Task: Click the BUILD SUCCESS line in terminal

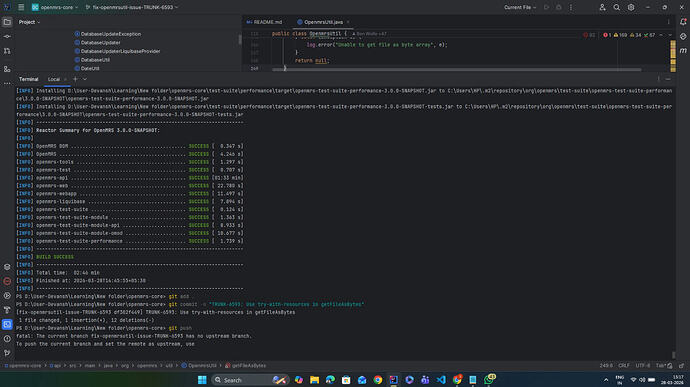Action: 55,257
